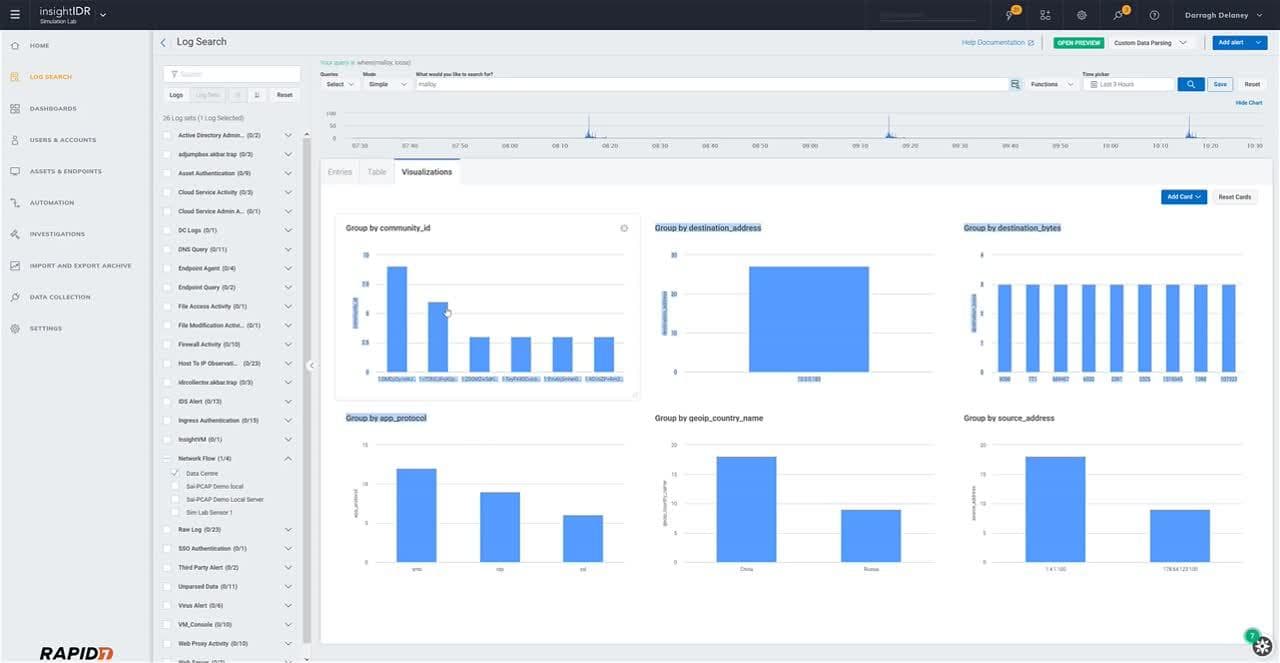This screenshot has width=1280, height=663.
Task: Open the Assets & Endpoints sidebar icon
Action: [x=15, y=171]
